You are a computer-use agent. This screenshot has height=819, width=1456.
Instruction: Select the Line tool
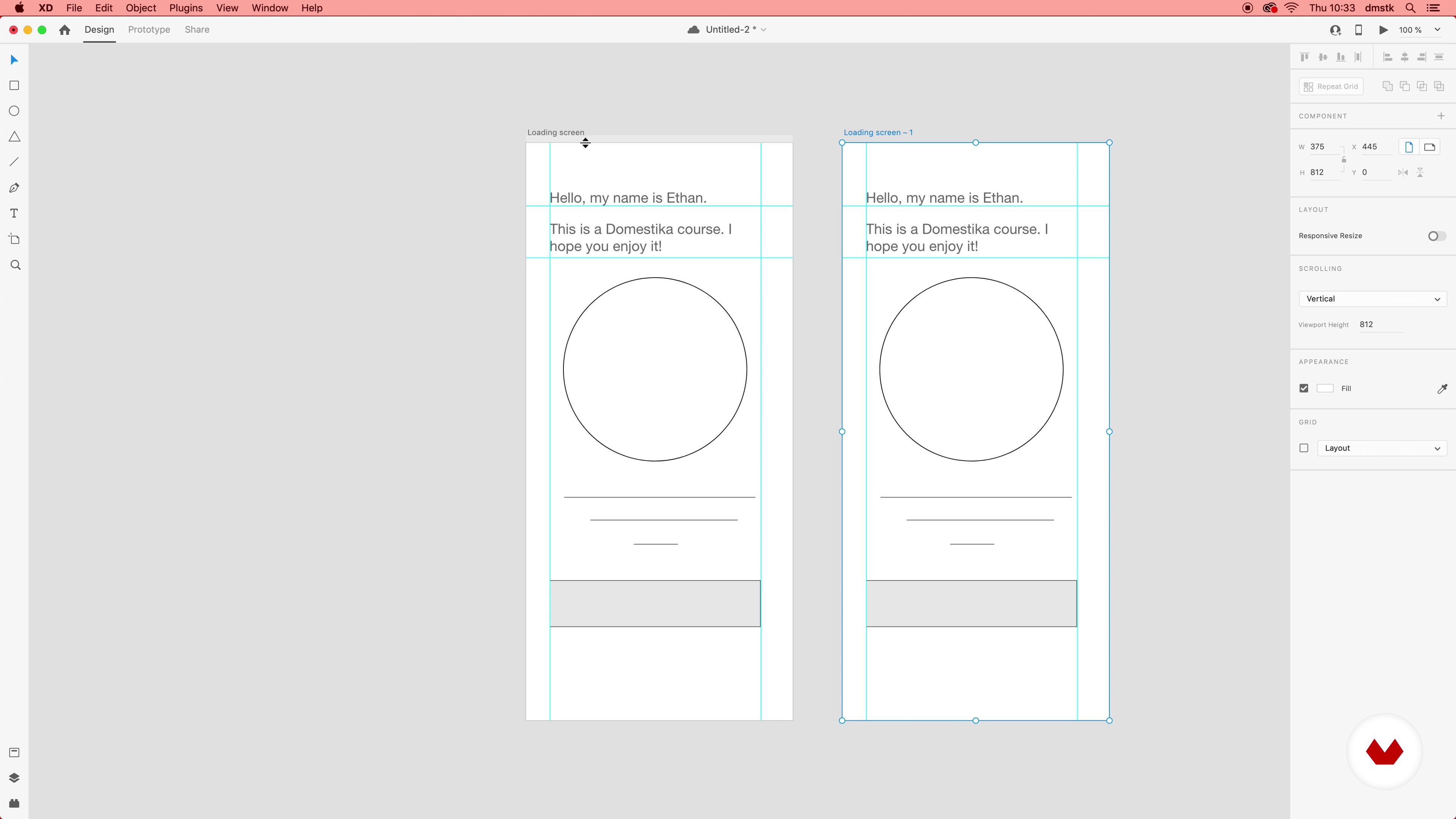pyautogui.click(x=14, y=162)
